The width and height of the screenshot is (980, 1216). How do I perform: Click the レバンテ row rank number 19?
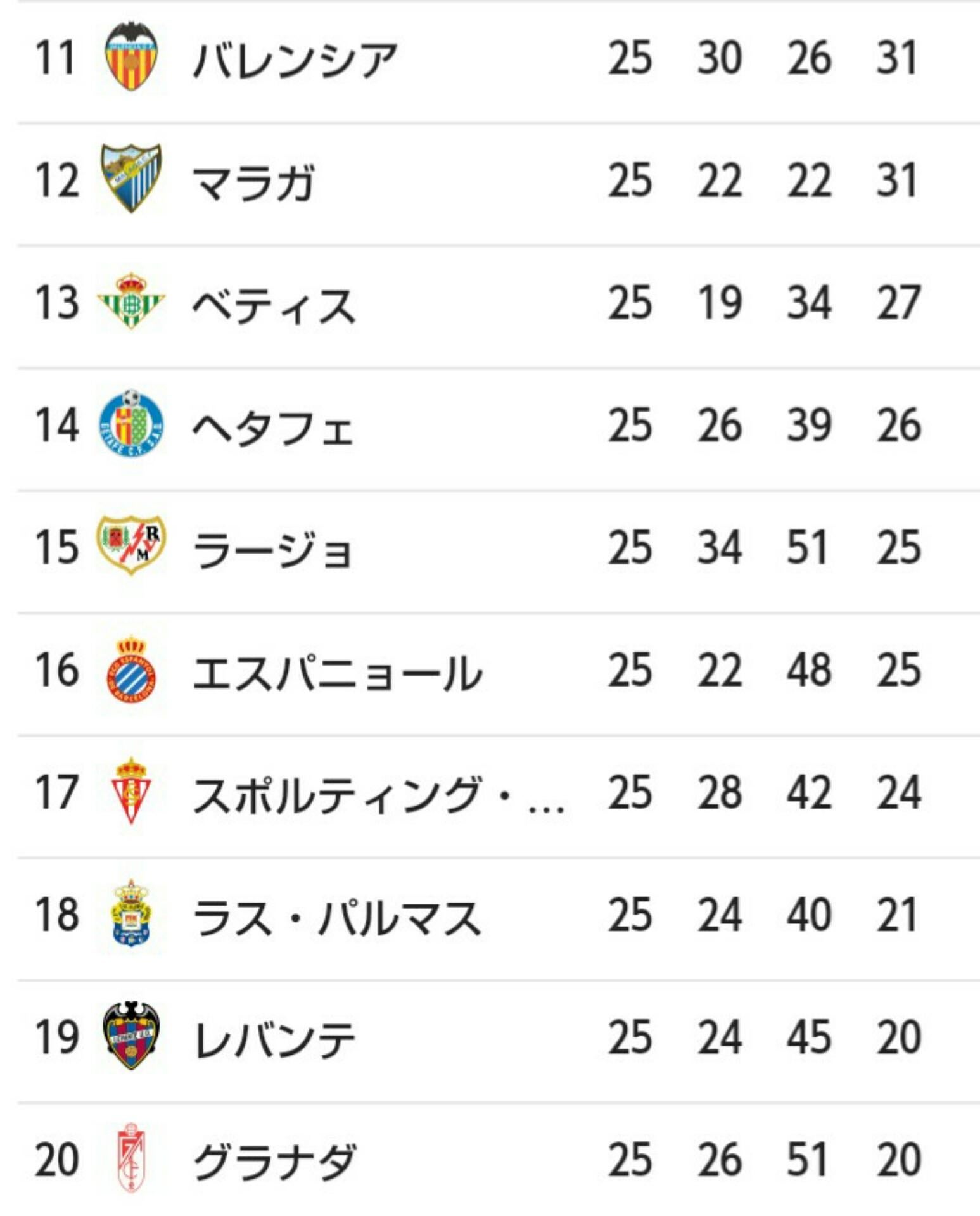point(57,1037)
